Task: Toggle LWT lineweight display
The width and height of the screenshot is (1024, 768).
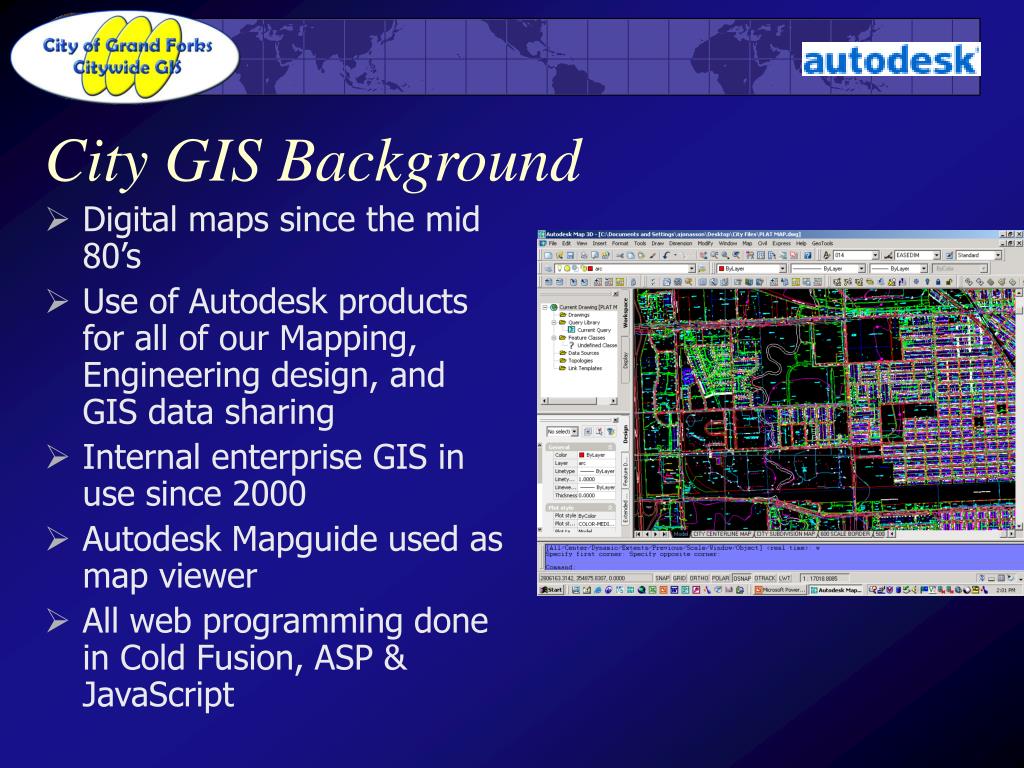Action: (x=784, y=578)
